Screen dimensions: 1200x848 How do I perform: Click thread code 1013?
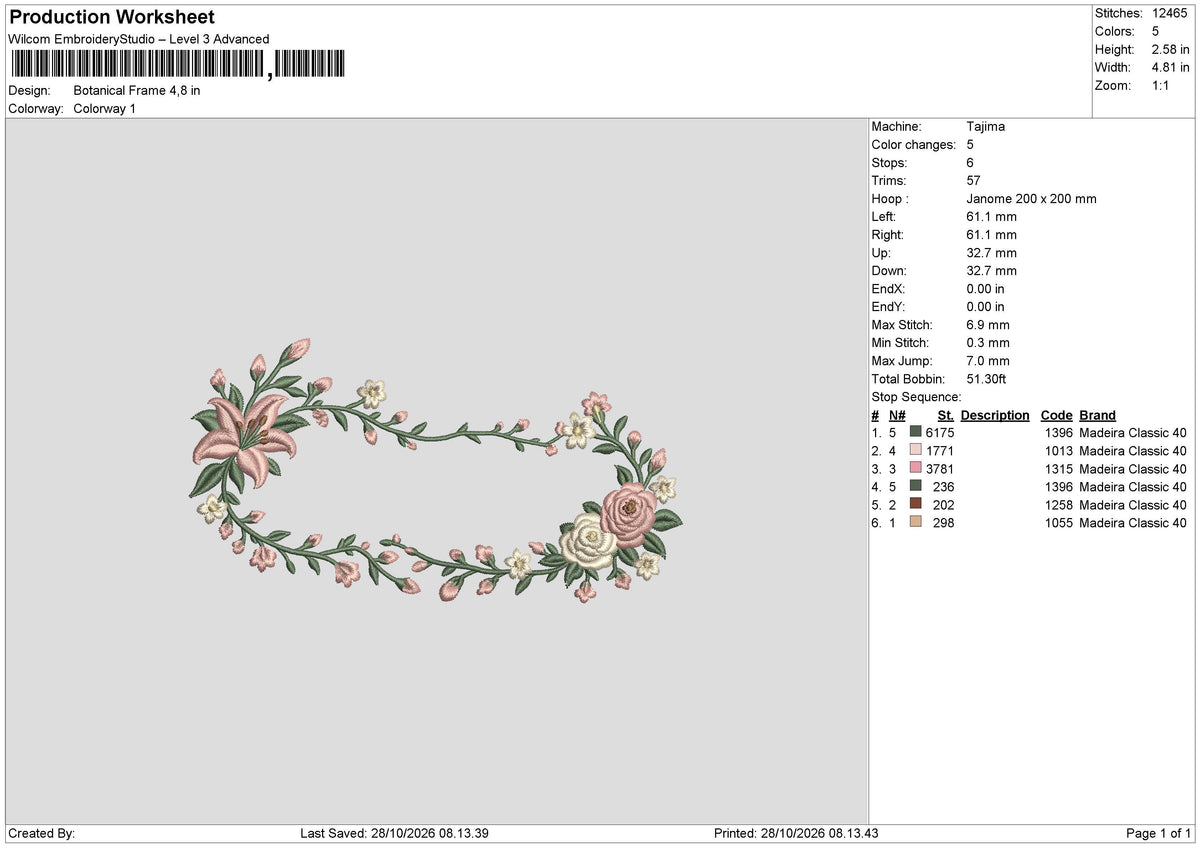pos(1059,451)
